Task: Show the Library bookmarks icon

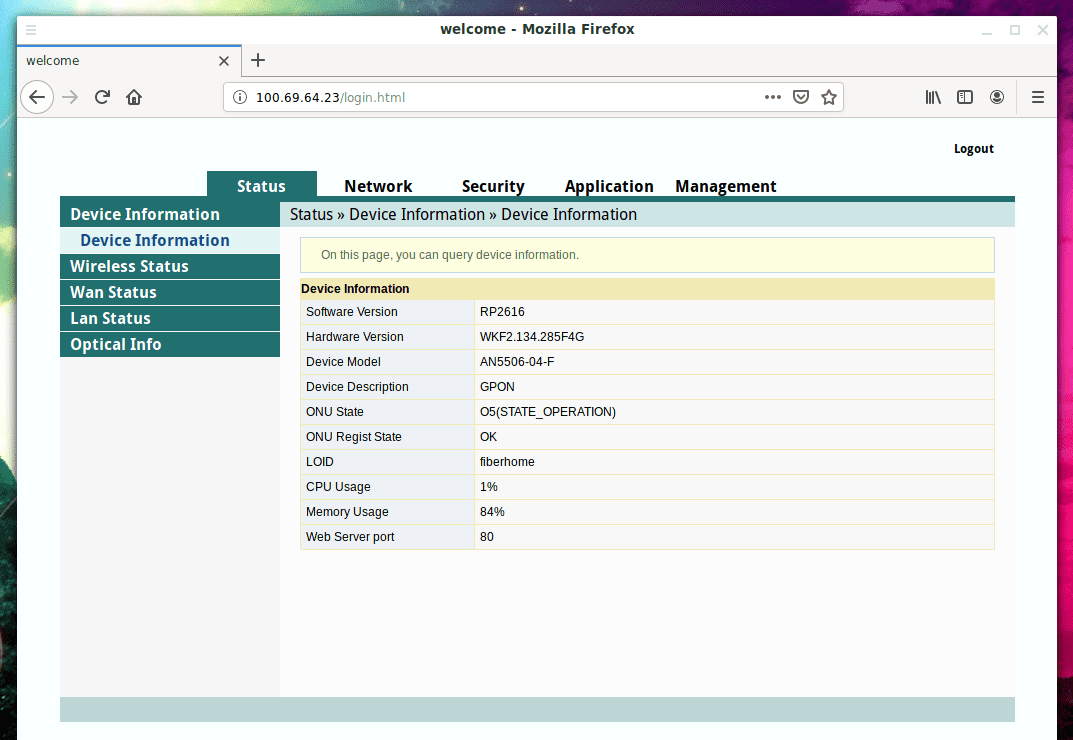Action: click(x=932, y=97)
